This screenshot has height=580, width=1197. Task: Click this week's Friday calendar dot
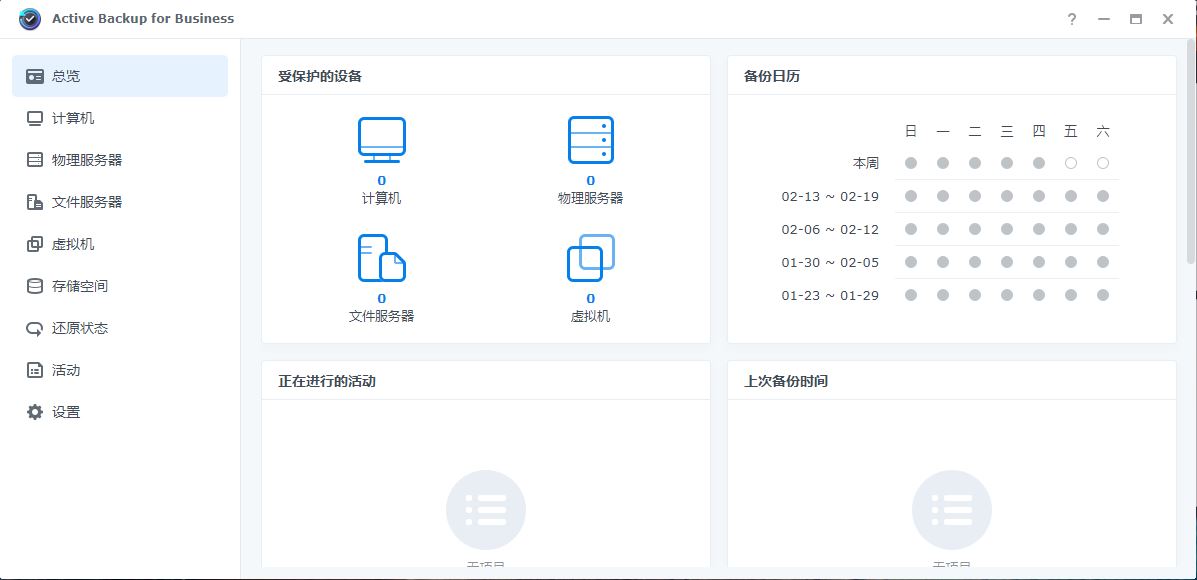tap(1071, 163)
